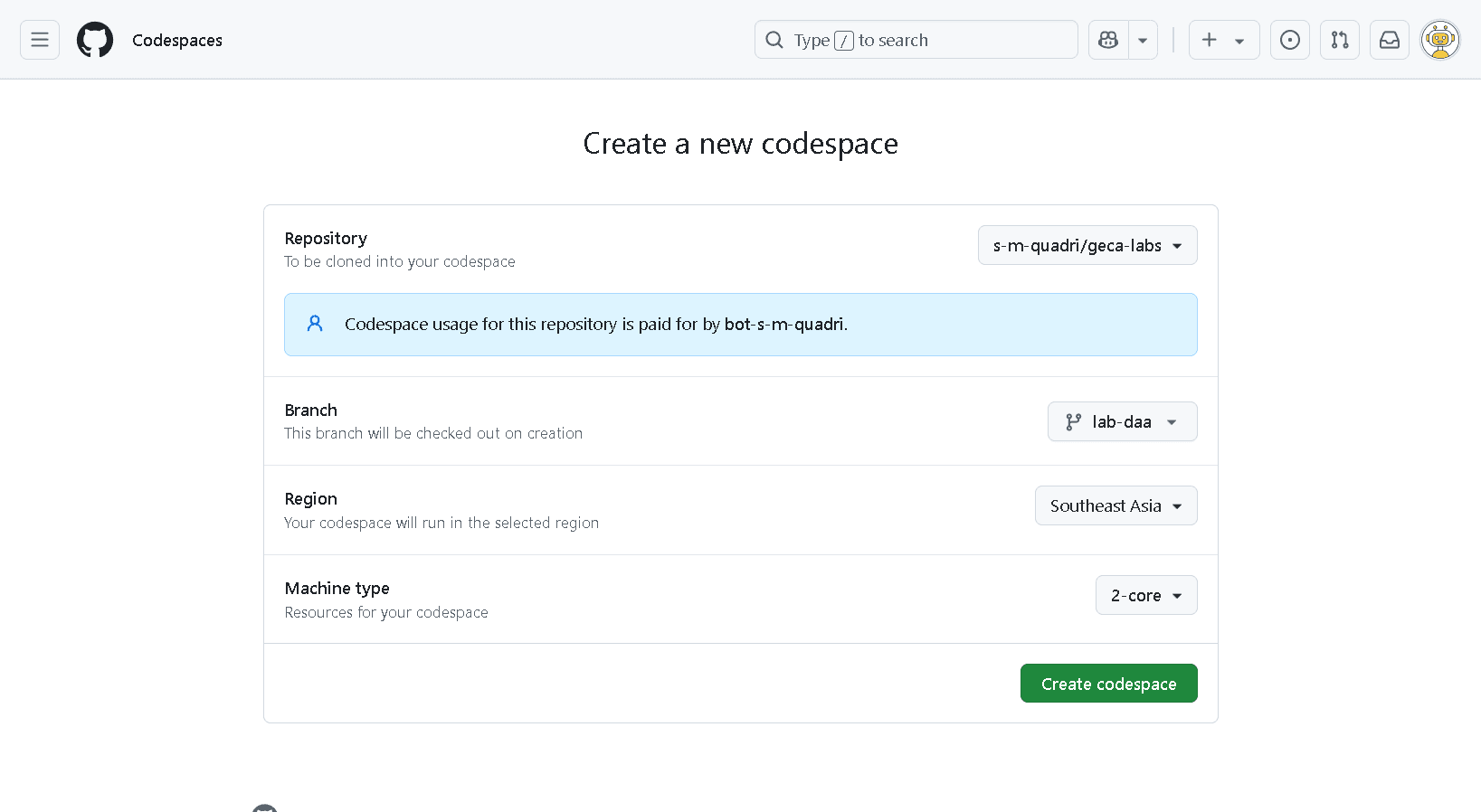
Task: Click the Branch label
Action: tap(310, 410)
